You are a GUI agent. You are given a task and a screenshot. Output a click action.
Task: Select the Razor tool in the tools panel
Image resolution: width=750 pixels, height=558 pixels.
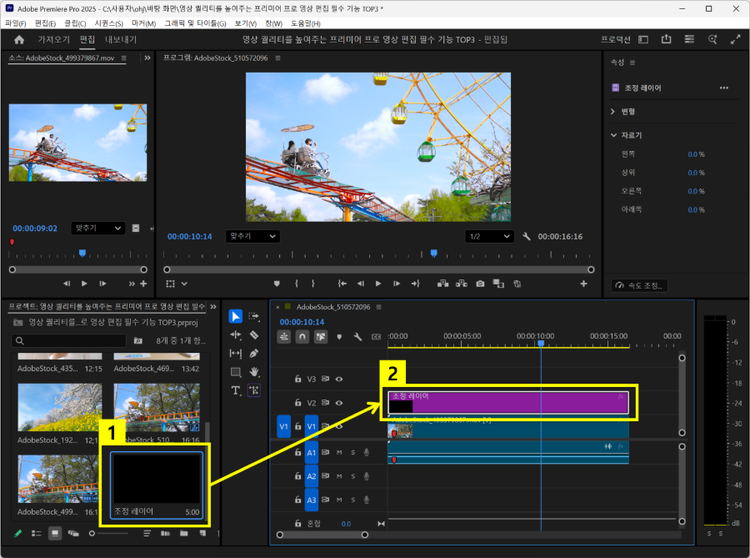click(254, 335)
